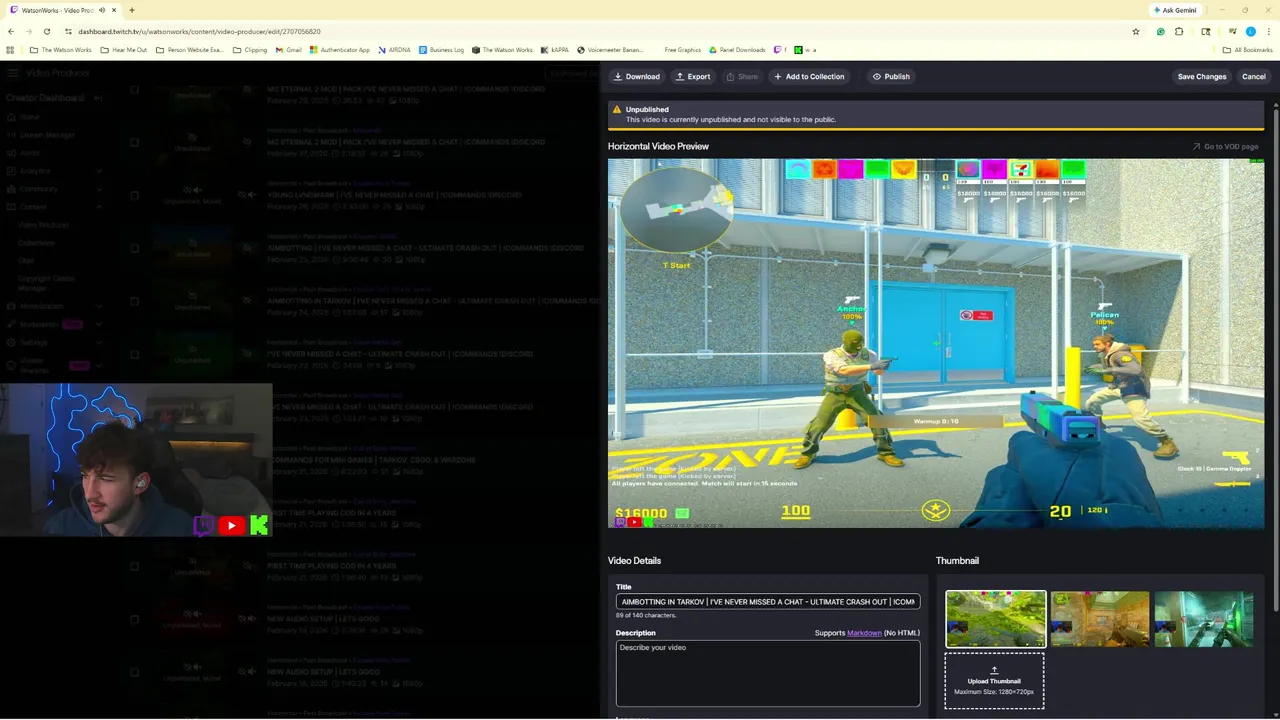Viewport: 1280px width, 720px height.
Task: Click the orange warning icon in Unpublished banner
Action: click(616, 109)
